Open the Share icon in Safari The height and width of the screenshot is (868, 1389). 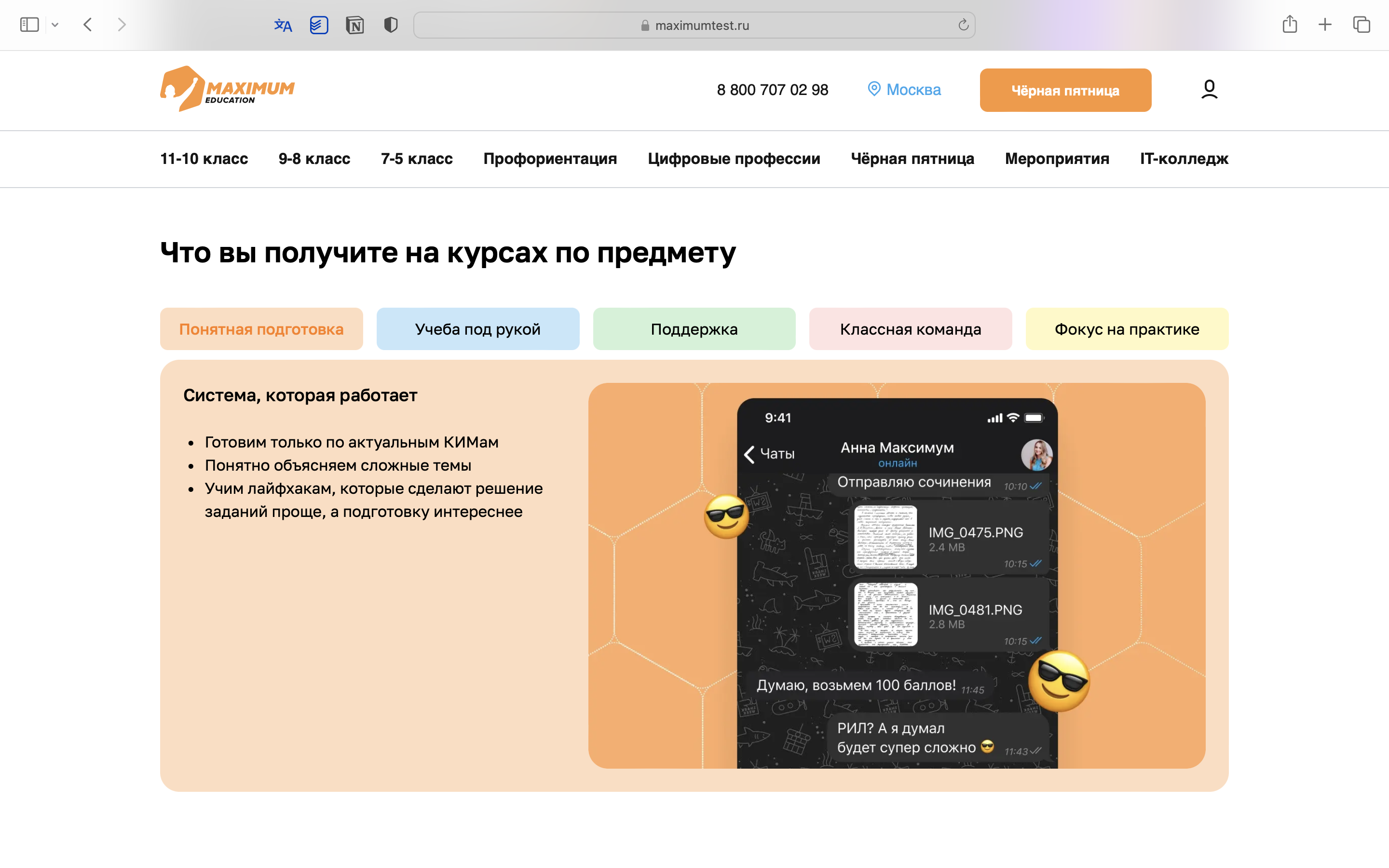tap(1290, 24)
